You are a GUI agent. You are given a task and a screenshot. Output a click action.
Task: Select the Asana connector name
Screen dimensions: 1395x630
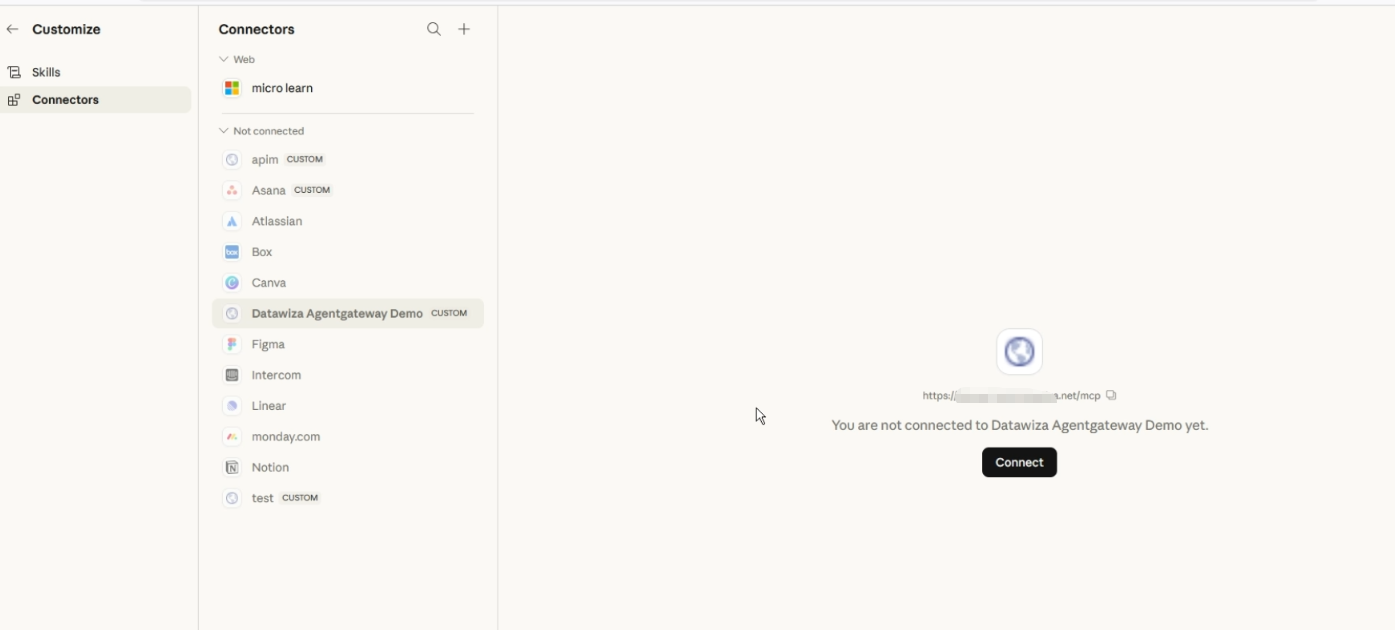[x=269, y=190]
